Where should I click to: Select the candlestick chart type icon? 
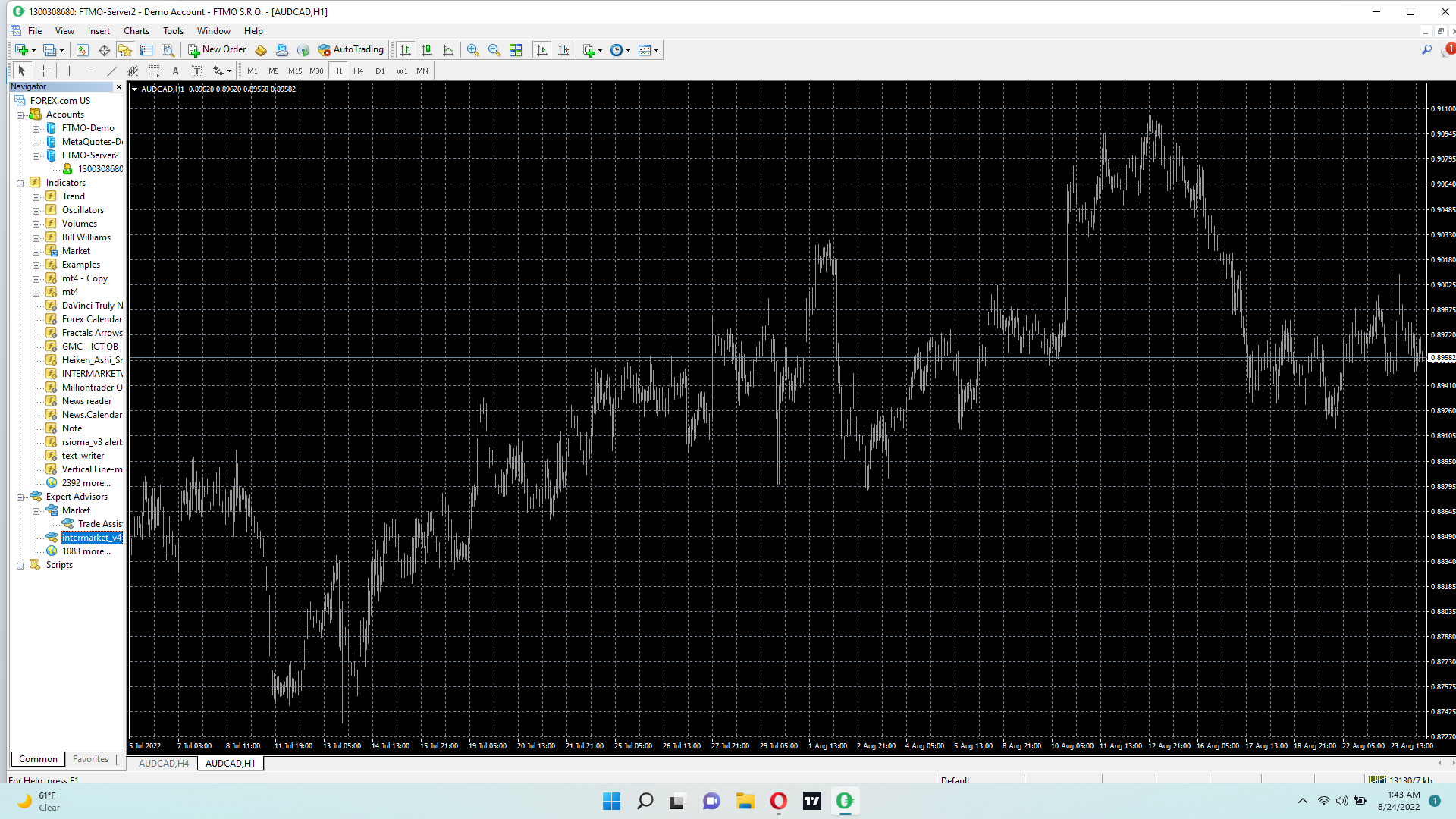pyautogui.click(x=427, y=50)
